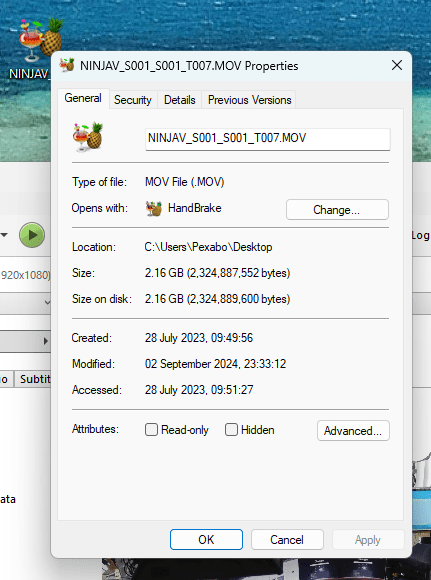The image size is (431, 580).
Task: Select the General tab
Action: coord(83,98)
